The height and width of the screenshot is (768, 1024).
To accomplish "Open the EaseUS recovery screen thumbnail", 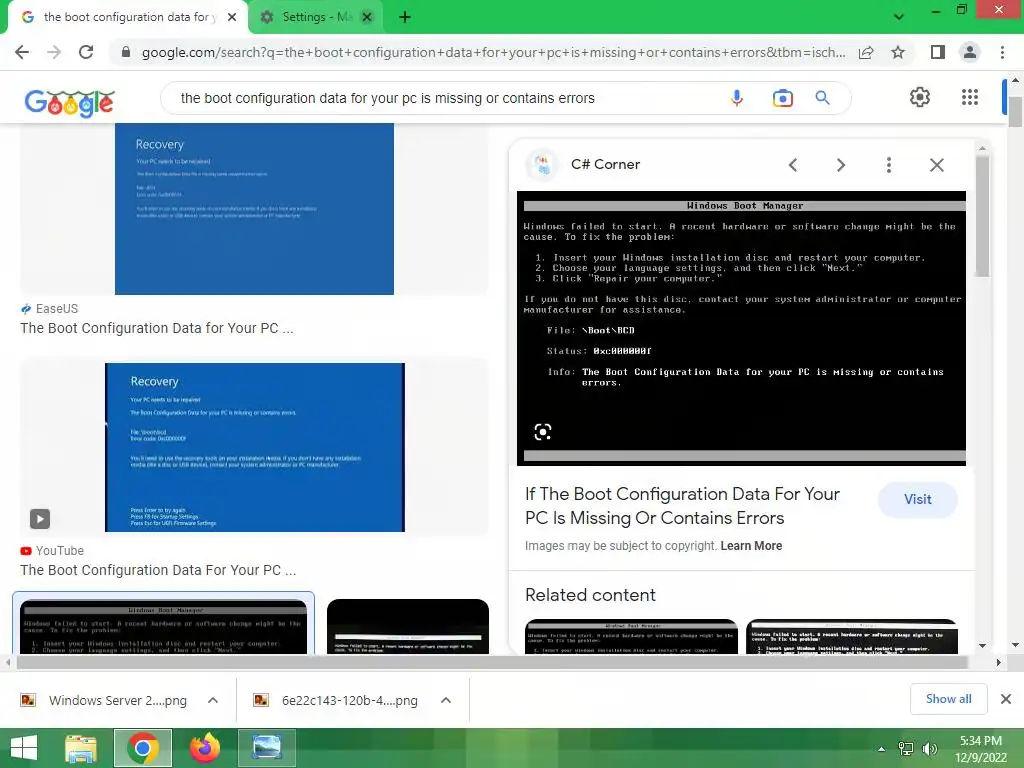I will 254,209.
